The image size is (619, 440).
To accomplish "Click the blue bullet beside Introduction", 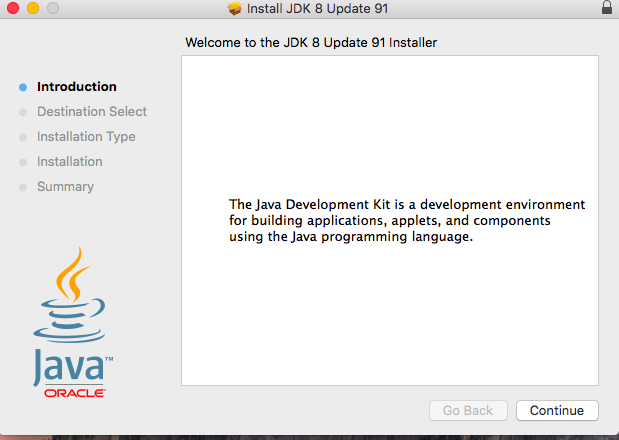I will [x=23, y=87].
